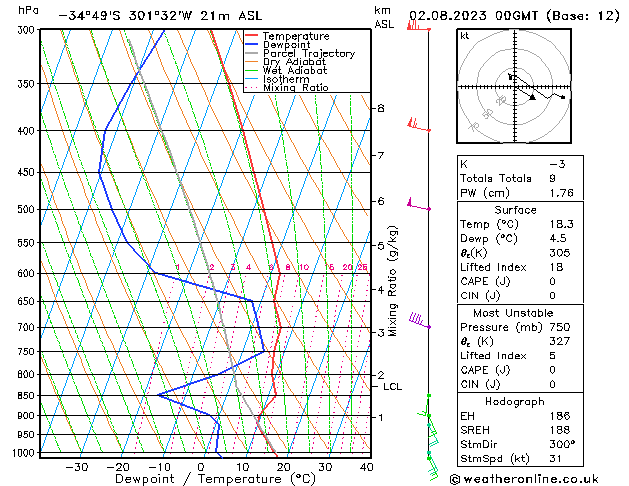629x486 pixels.
Task: Click the mixing ratio 10 label at 600 hPa
Action: tap(304, 267)
